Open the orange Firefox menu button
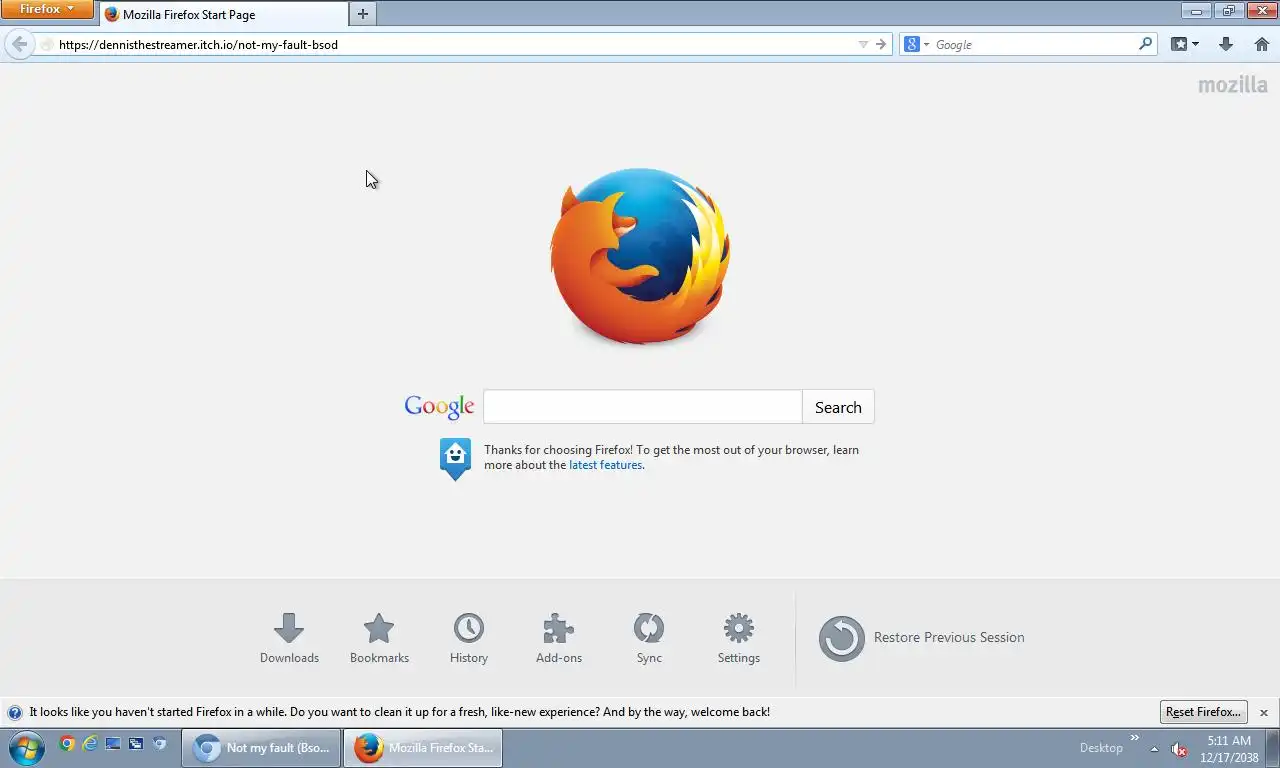 47,9
